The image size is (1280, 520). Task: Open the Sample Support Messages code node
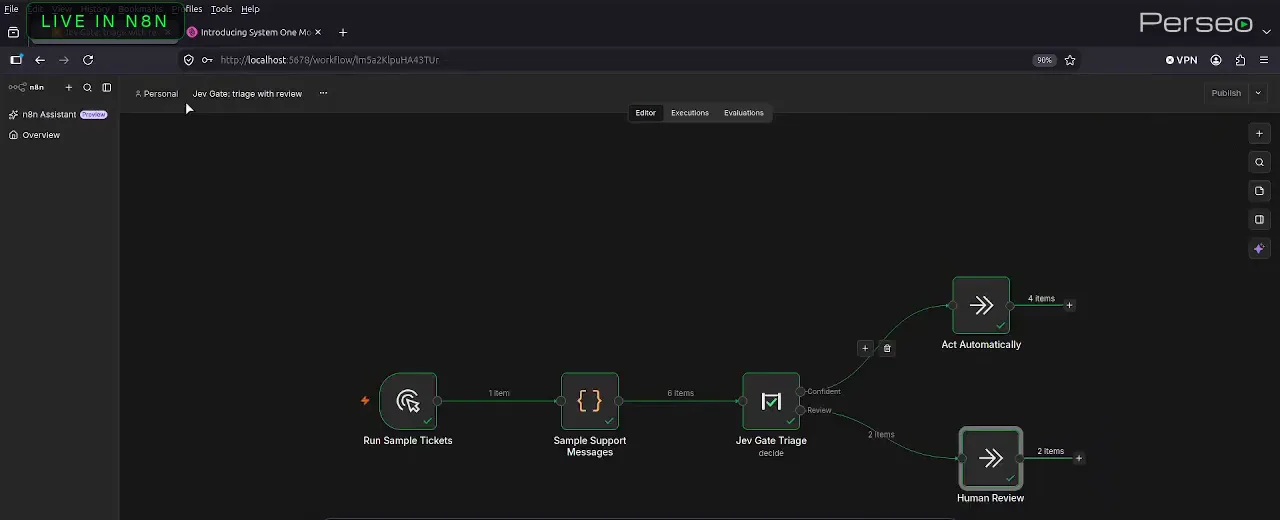590,401
